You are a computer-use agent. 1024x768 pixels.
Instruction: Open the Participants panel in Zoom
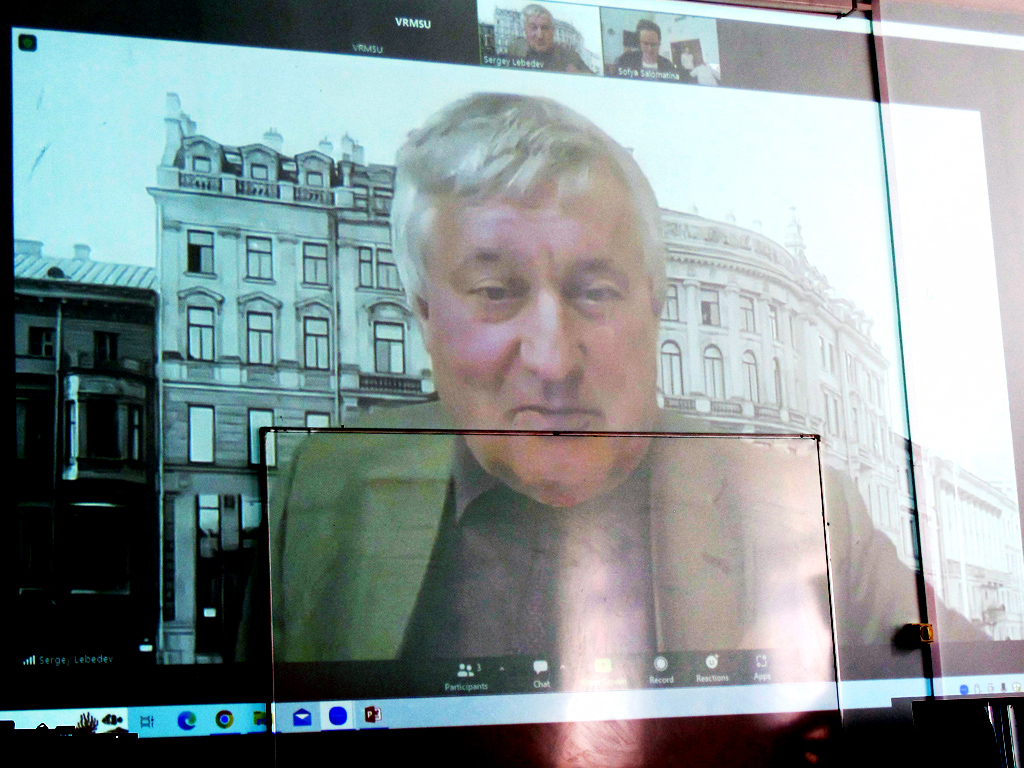pyautogui.click(x=466, y=675)
